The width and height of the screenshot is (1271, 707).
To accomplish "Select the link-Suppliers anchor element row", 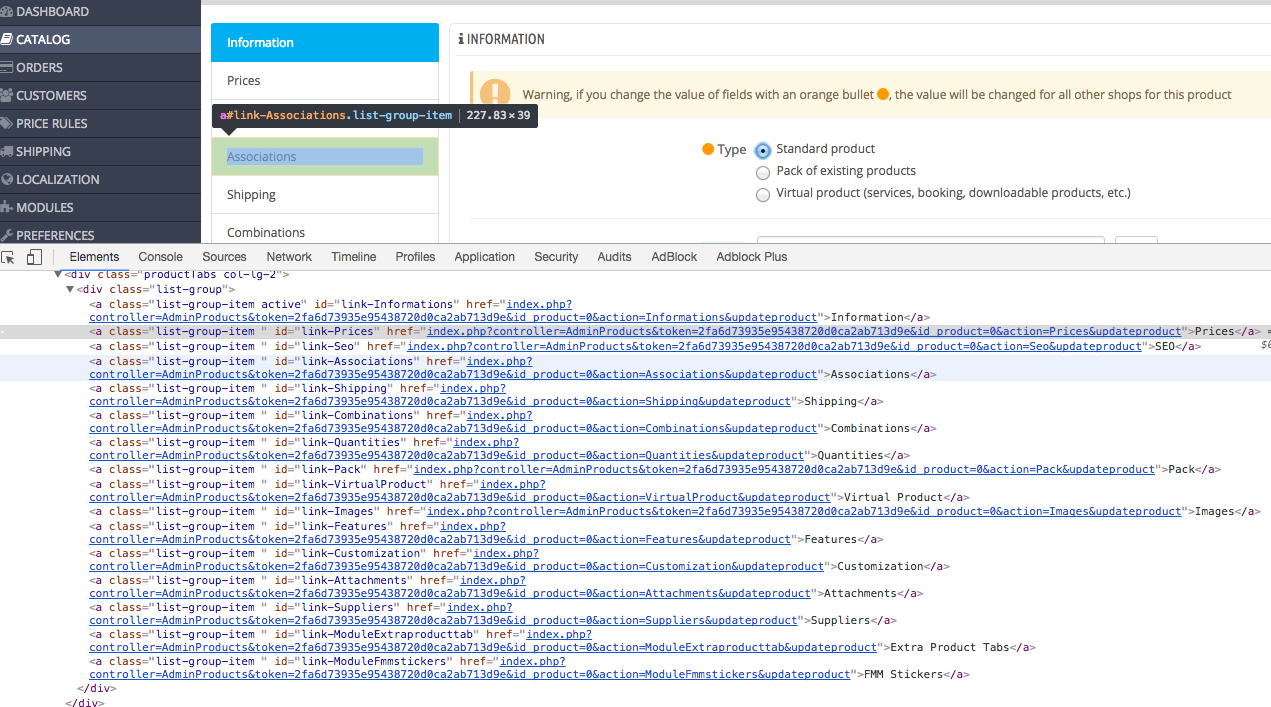I will pos(636,614).
